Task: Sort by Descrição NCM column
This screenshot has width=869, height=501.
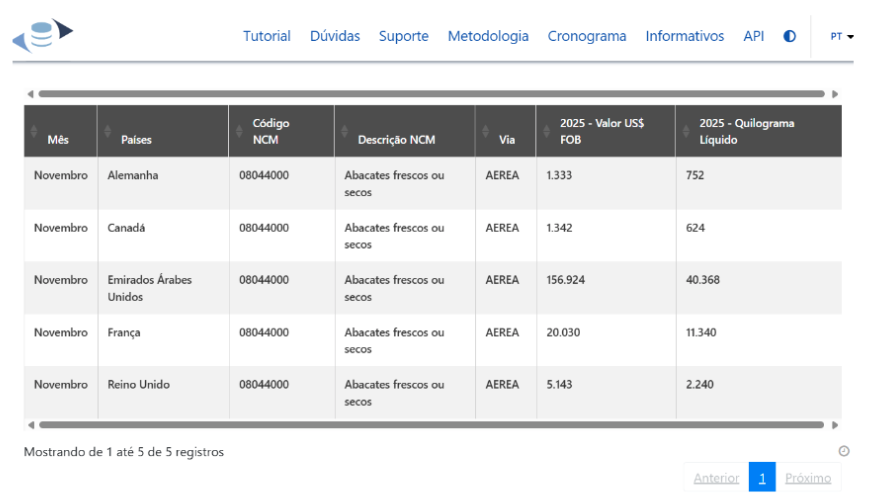Action: [x=396, y=140]
